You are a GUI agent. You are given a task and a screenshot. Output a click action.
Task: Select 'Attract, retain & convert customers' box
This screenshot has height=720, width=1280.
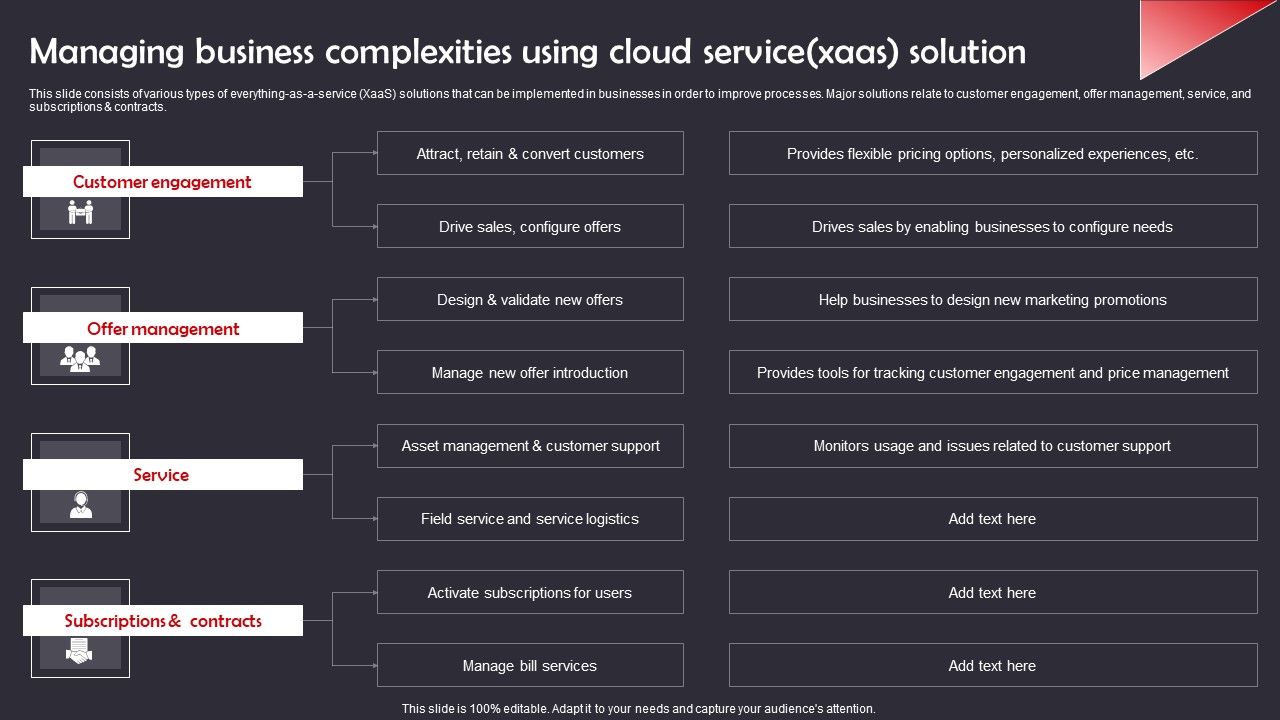click(530, 153)
